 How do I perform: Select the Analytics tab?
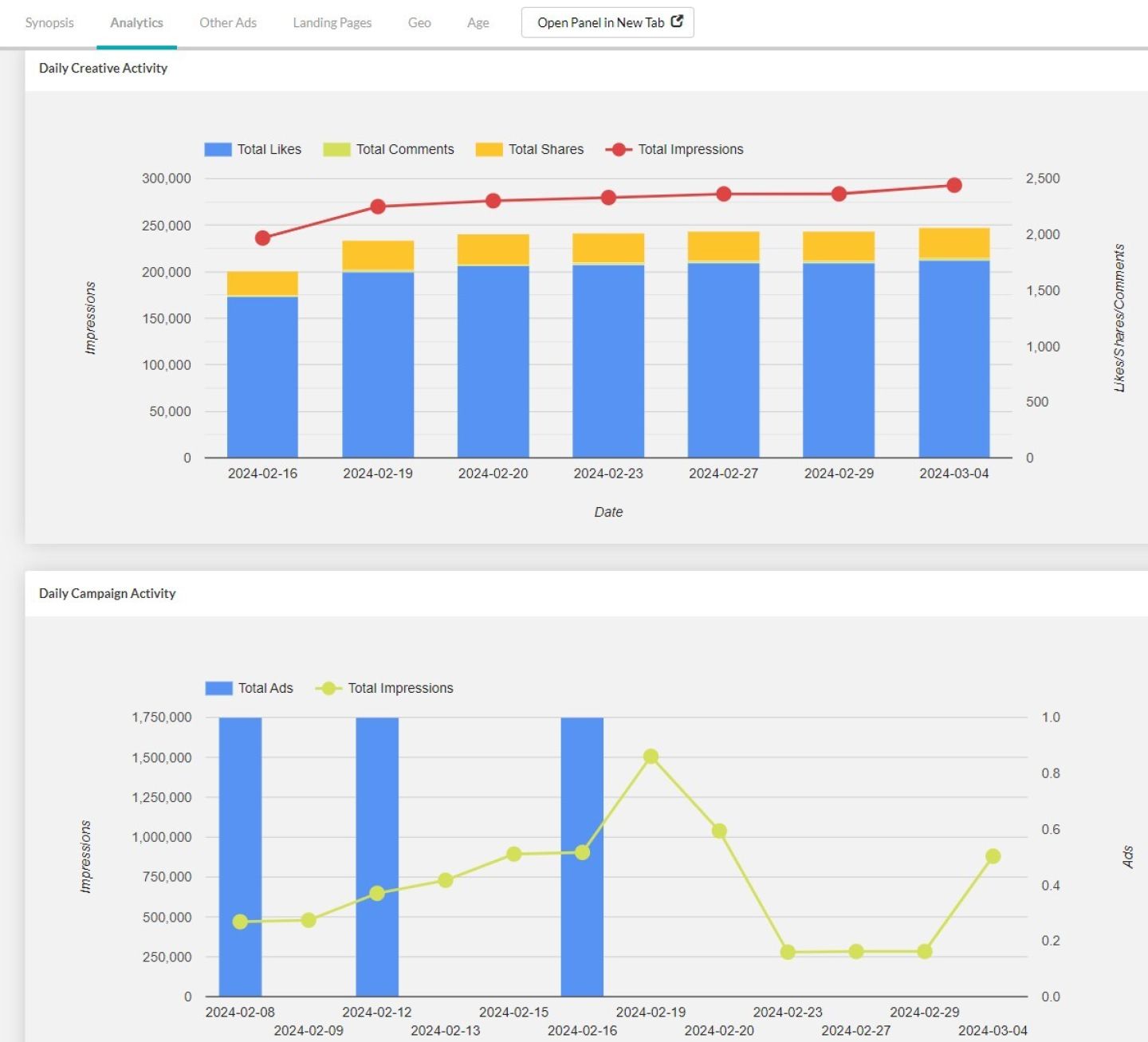[x=136, y=22]
